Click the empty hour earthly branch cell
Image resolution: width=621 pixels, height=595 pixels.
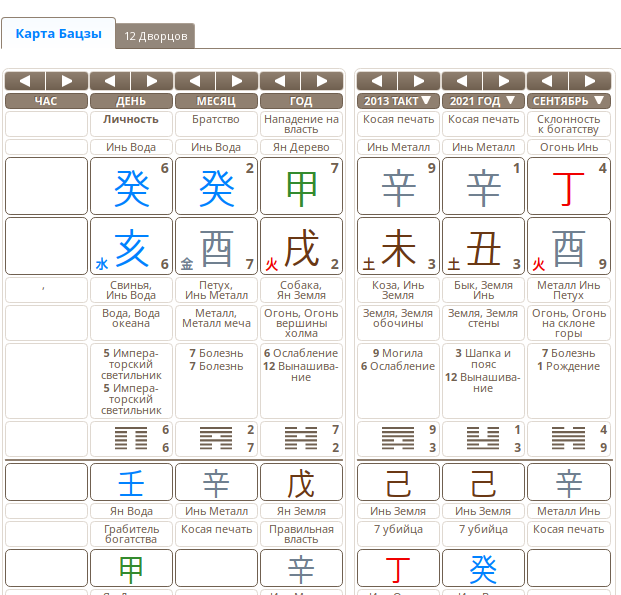pos(46,246)
